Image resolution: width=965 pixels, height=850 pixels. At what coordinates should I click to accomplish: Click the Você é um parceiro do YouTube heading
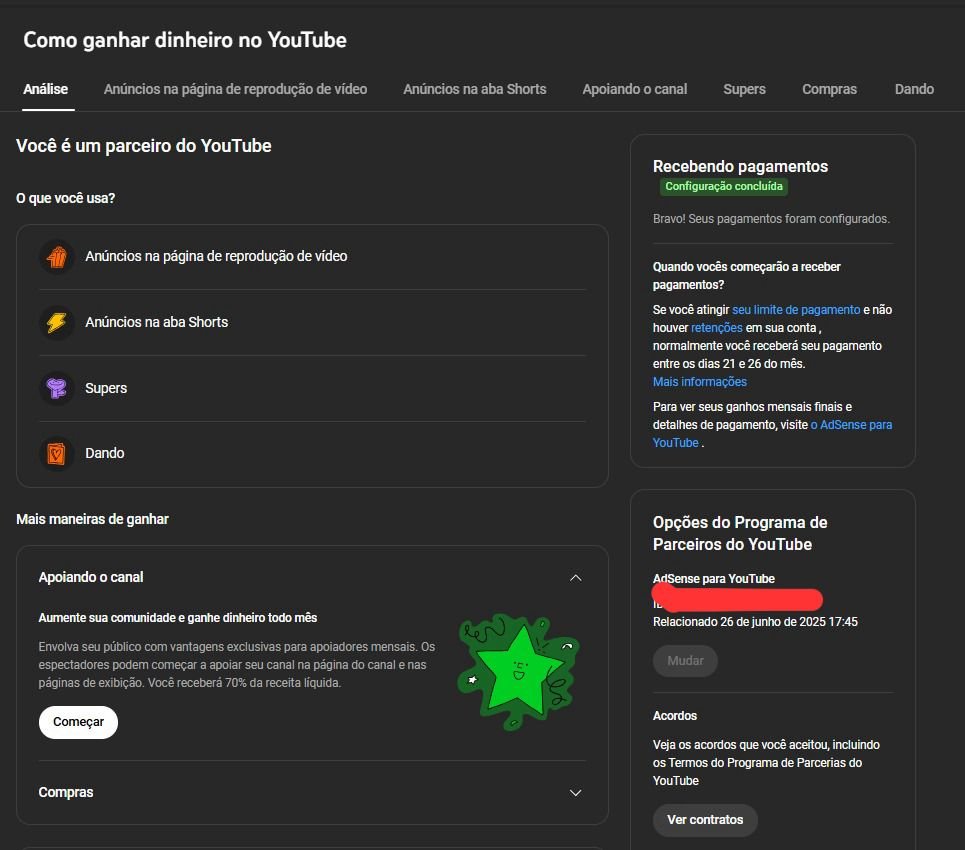tap(143, 146)
